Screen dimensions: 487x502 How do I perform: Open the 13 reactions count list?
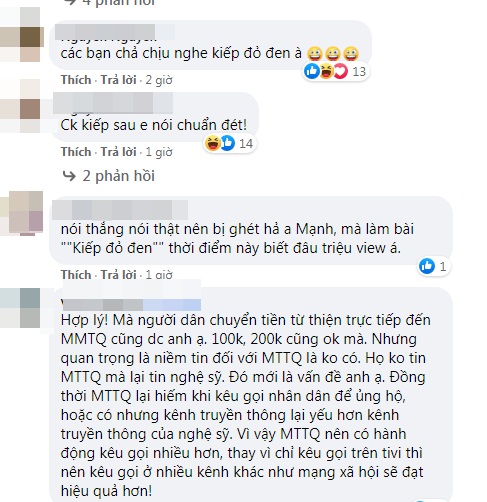359,71
